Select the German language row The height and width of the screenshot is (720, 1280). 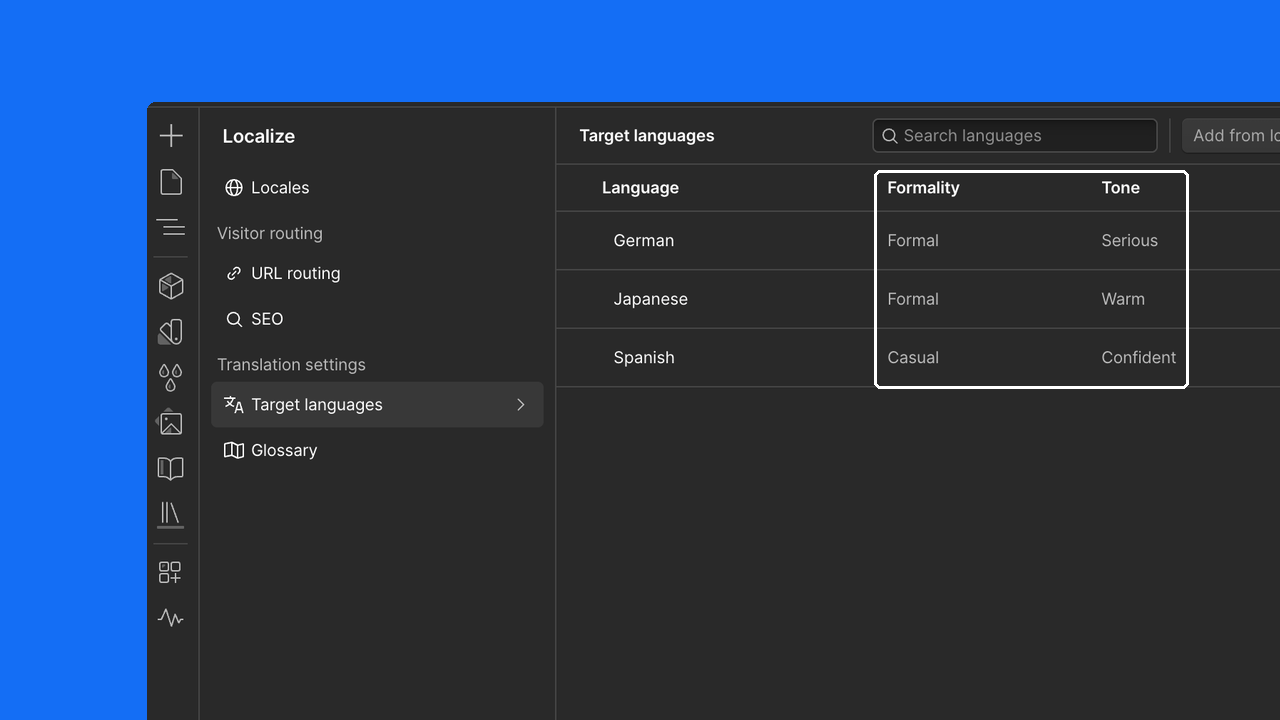coord(918,240)
